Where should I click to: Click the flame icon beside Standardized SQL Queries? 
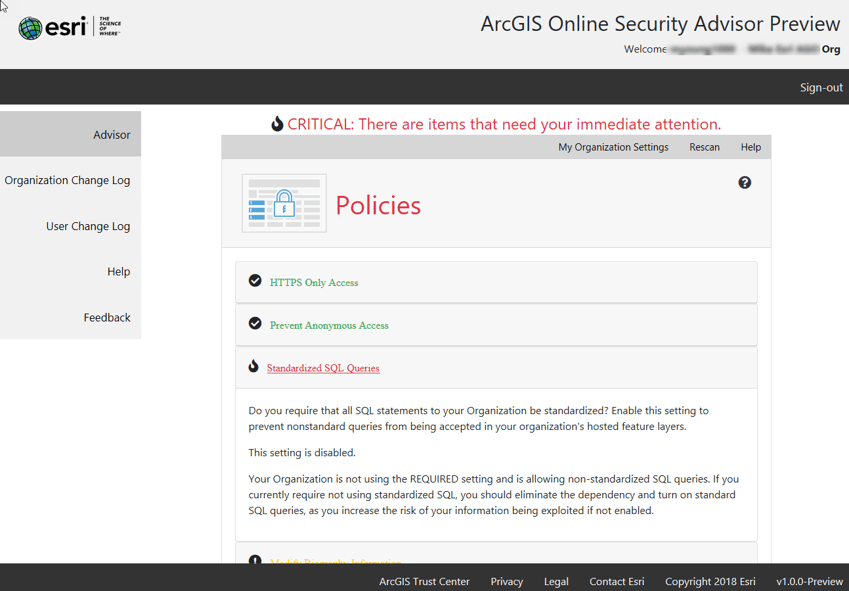tap(253, 366)
